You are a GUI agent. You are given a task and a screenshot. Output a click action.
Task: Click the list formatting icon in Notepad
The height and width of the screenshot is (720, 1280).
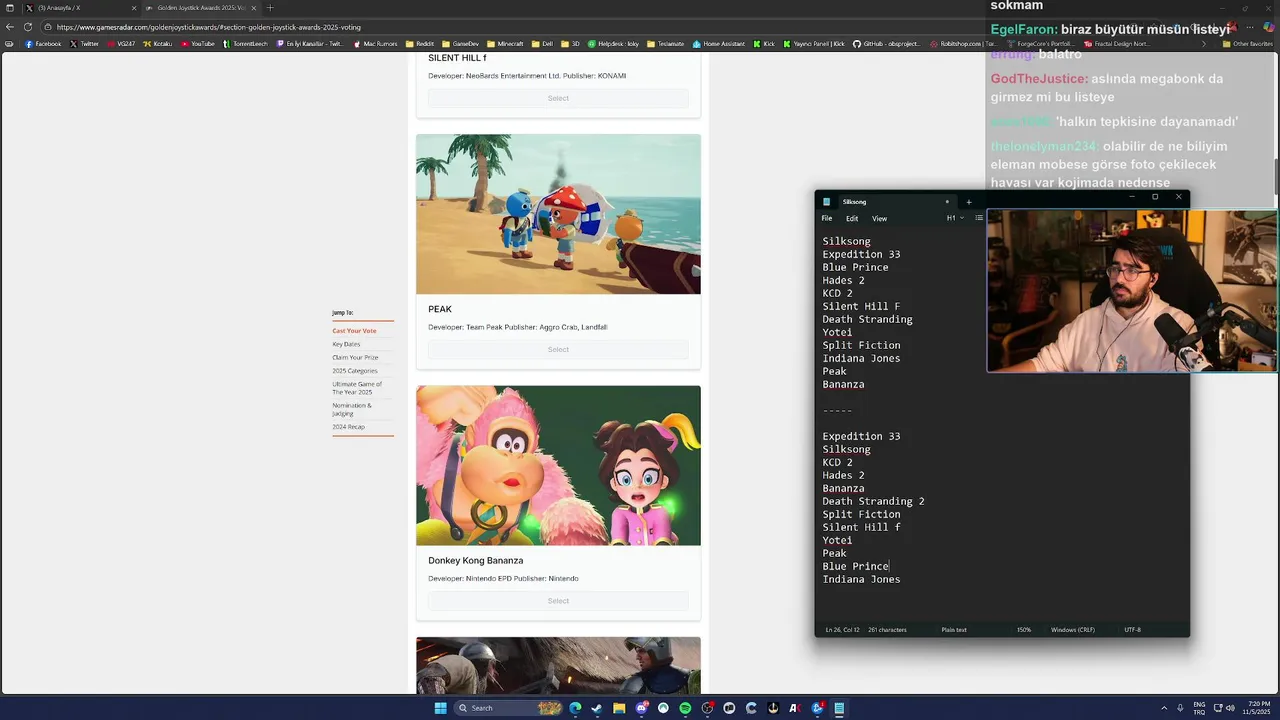979,218
